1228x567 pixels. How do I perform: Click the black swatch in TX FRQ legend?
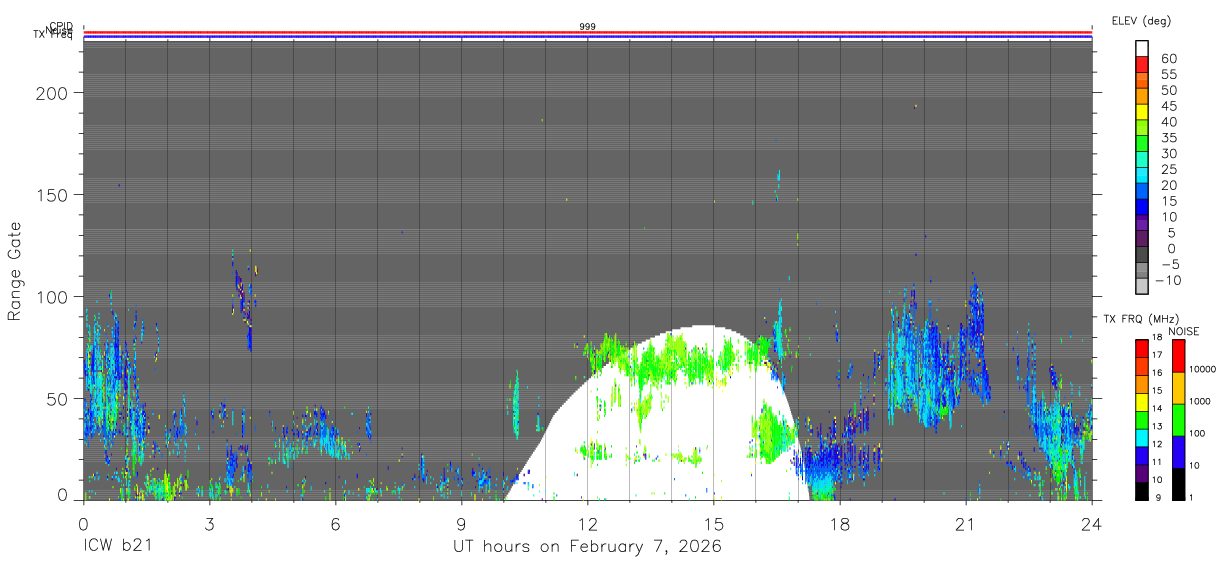(1142, 491)
